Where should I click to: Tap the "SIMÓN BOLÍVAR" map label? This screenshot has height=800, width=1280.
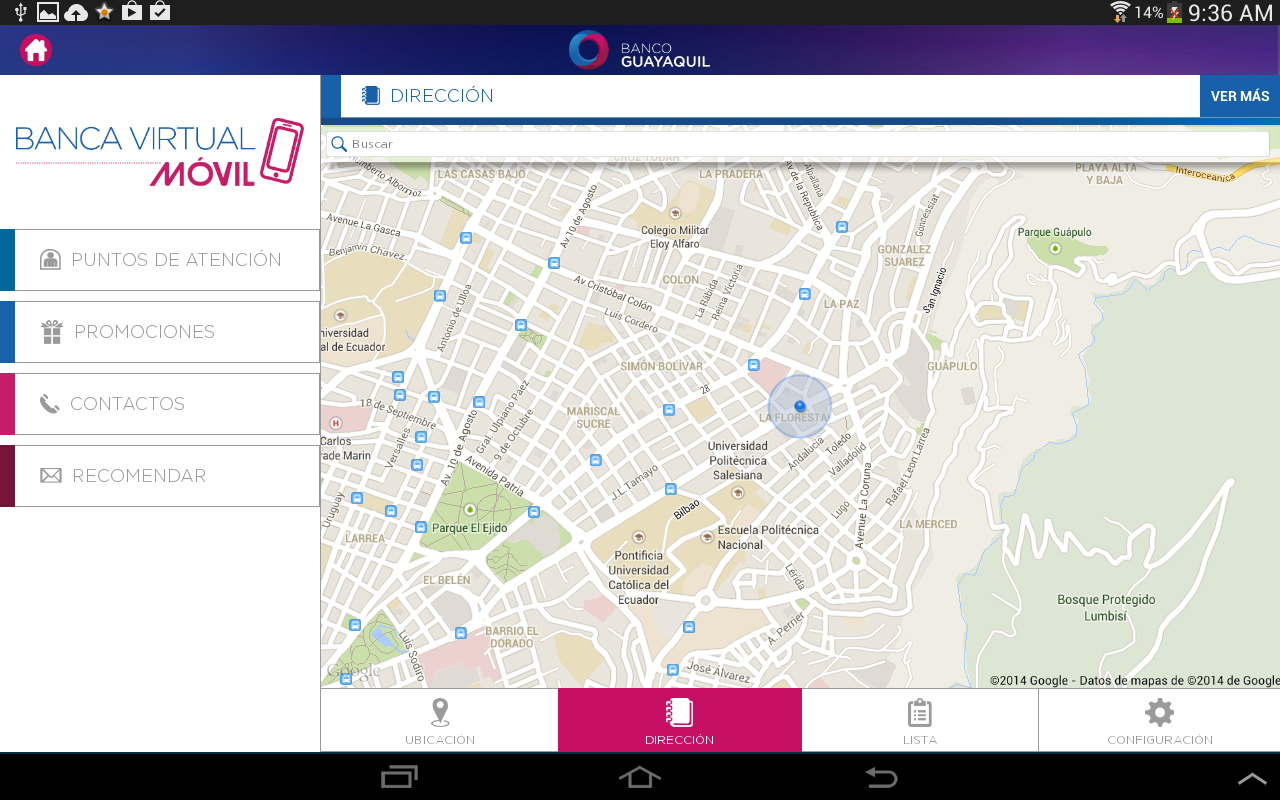pos(662,366)
